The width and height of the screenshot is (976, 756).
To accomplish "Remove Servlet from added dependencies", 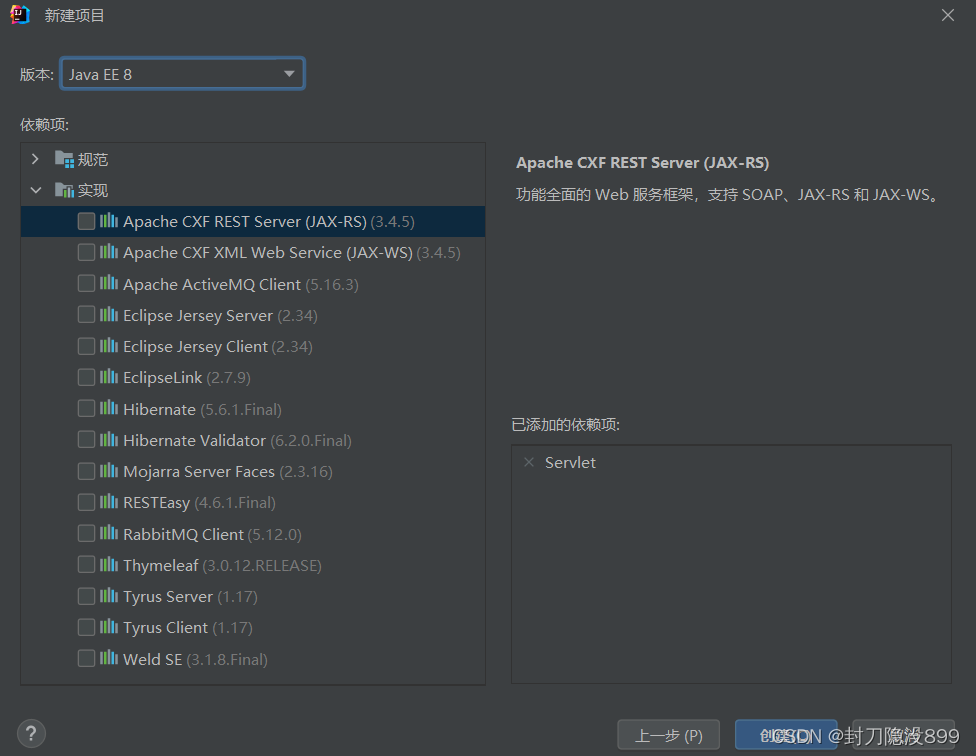I will point(529,462).
